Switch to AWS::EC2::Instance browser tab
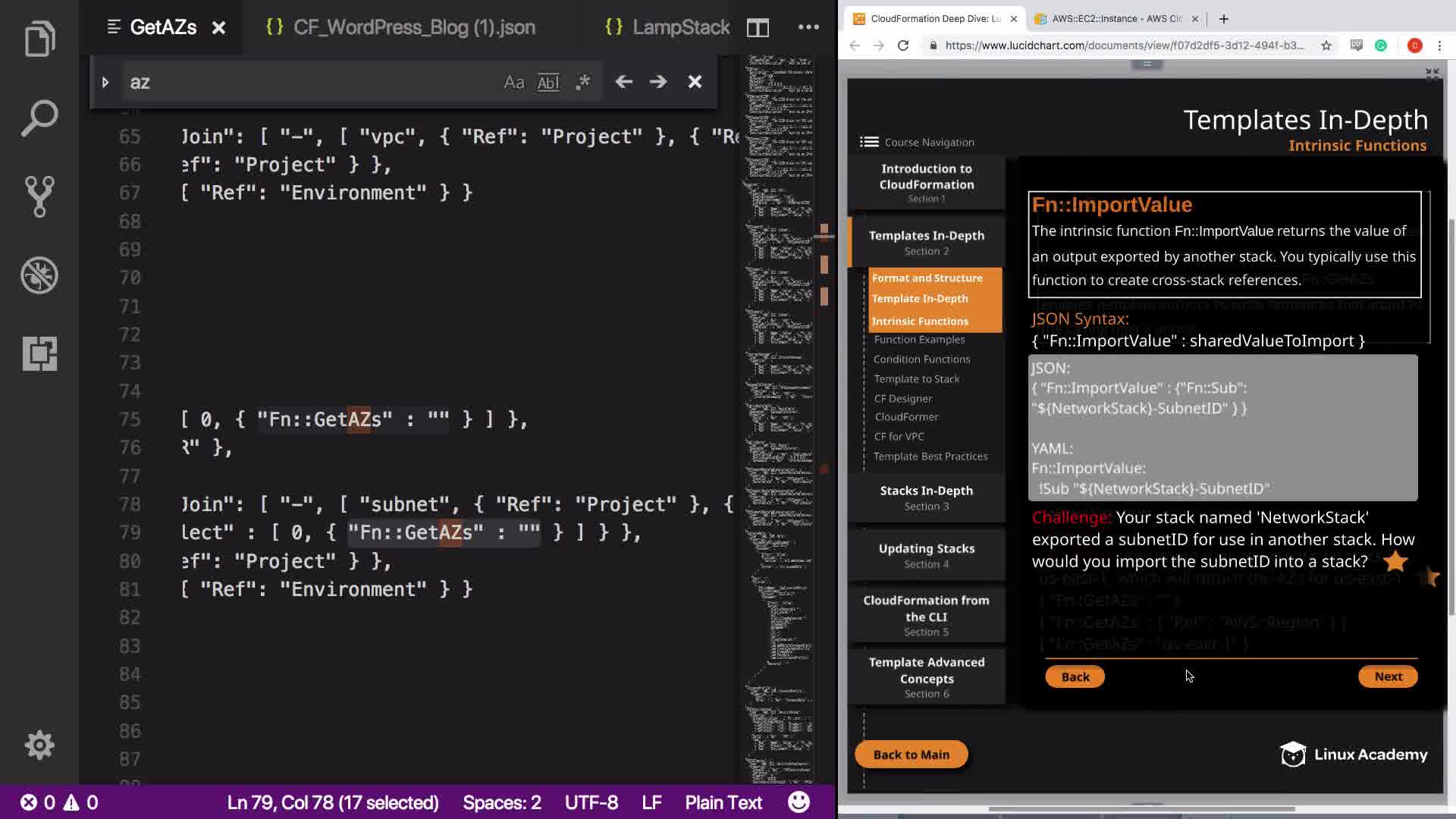1456x819 pixels. coord(1115,19)
